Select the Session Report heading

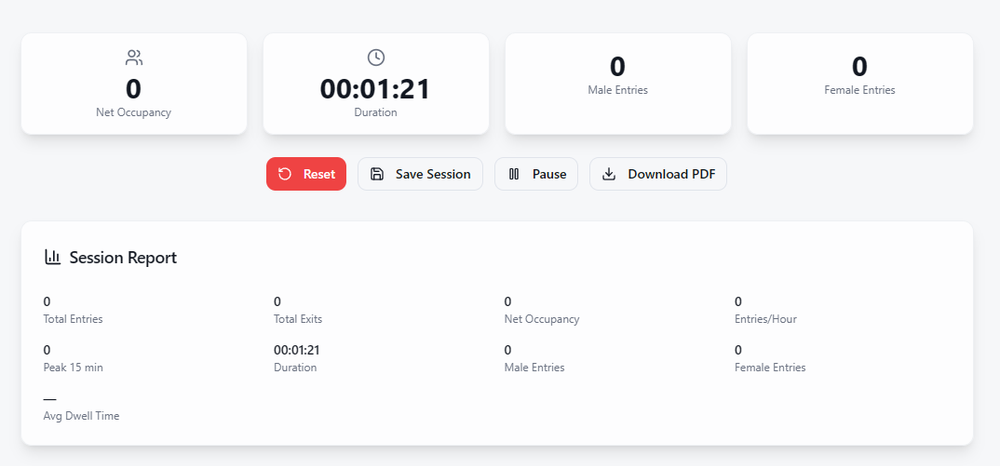pos(123,258)
